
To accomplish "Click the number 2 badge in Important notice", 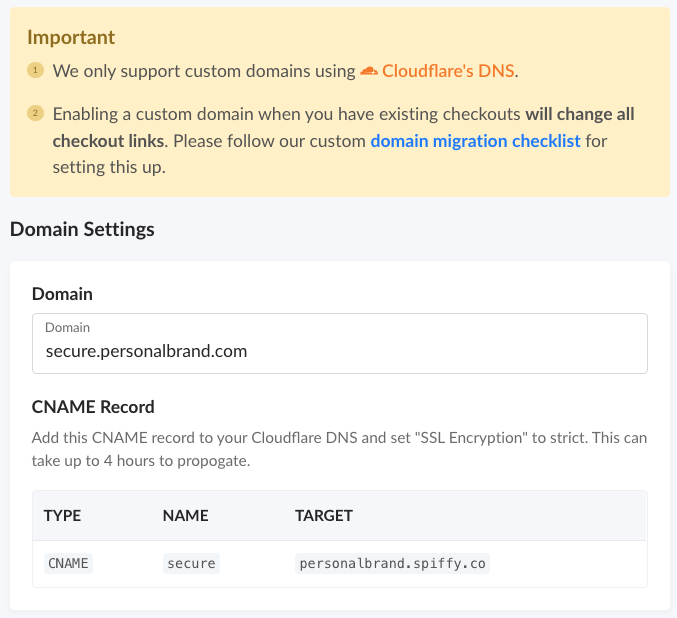I will [35, 113].
